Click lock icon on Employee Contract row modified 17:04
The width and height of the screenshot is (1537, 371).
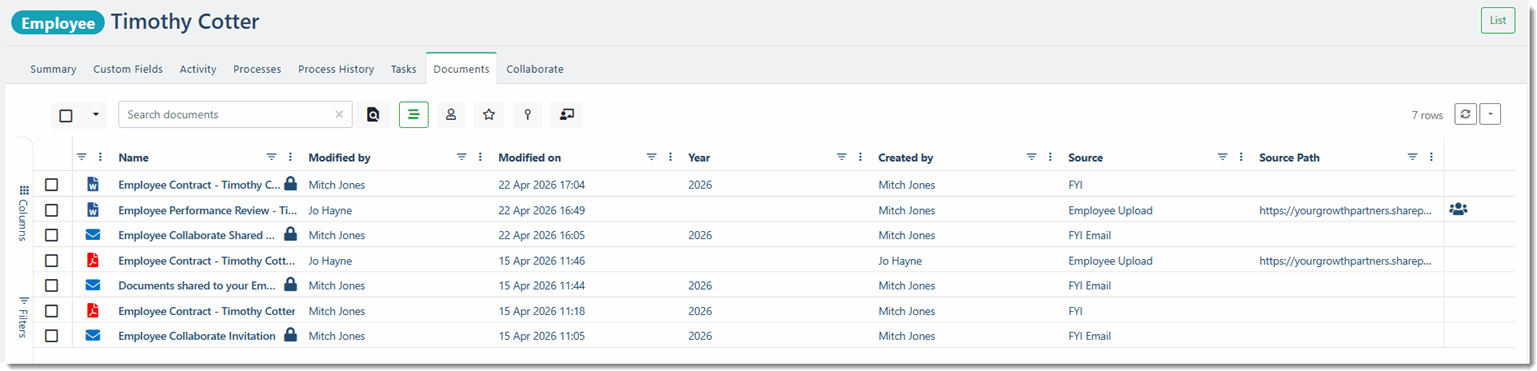[x=290, y=184]
